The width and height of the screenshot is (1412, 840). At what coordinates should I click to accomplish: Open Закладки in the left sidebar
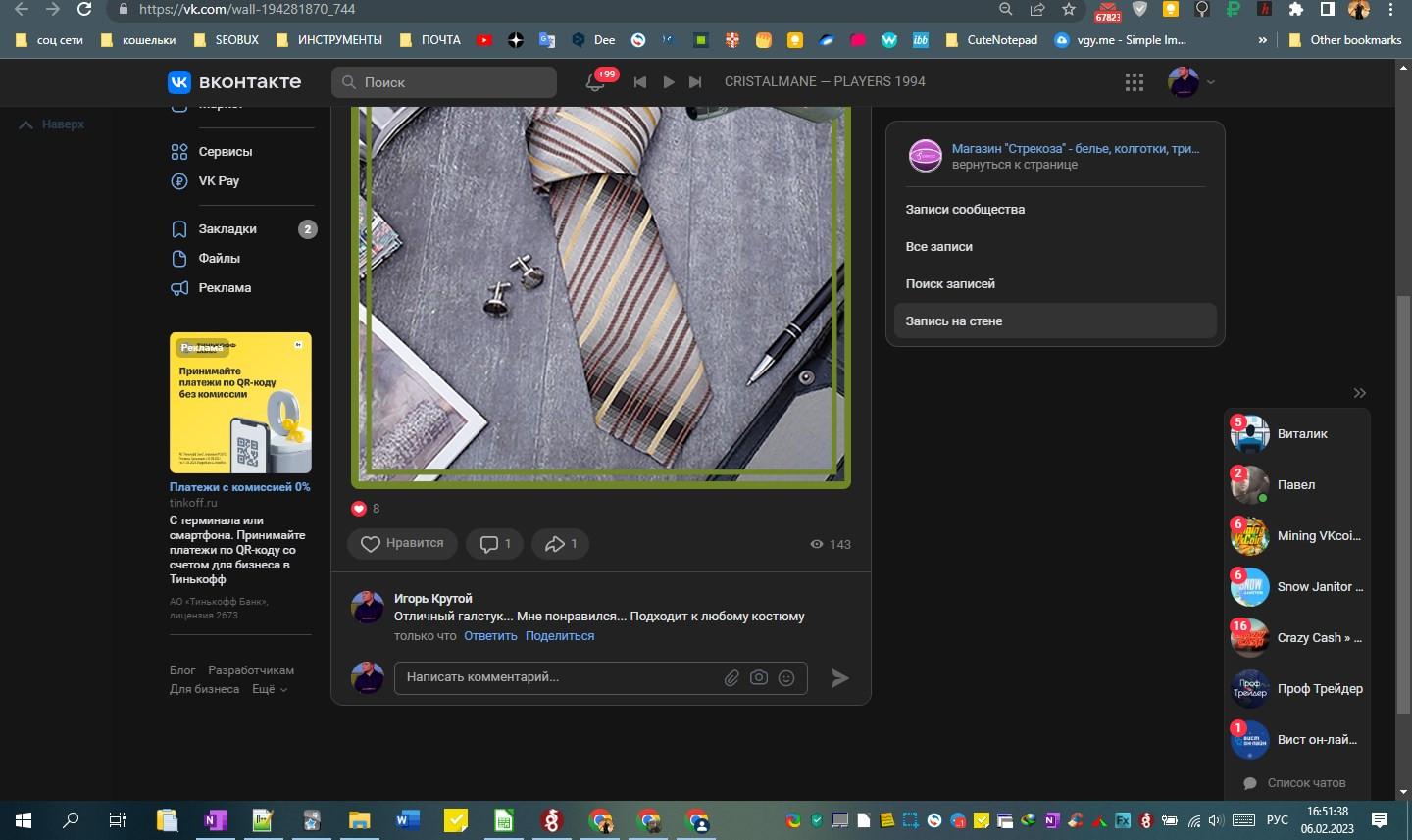click(x=227, y=229)
